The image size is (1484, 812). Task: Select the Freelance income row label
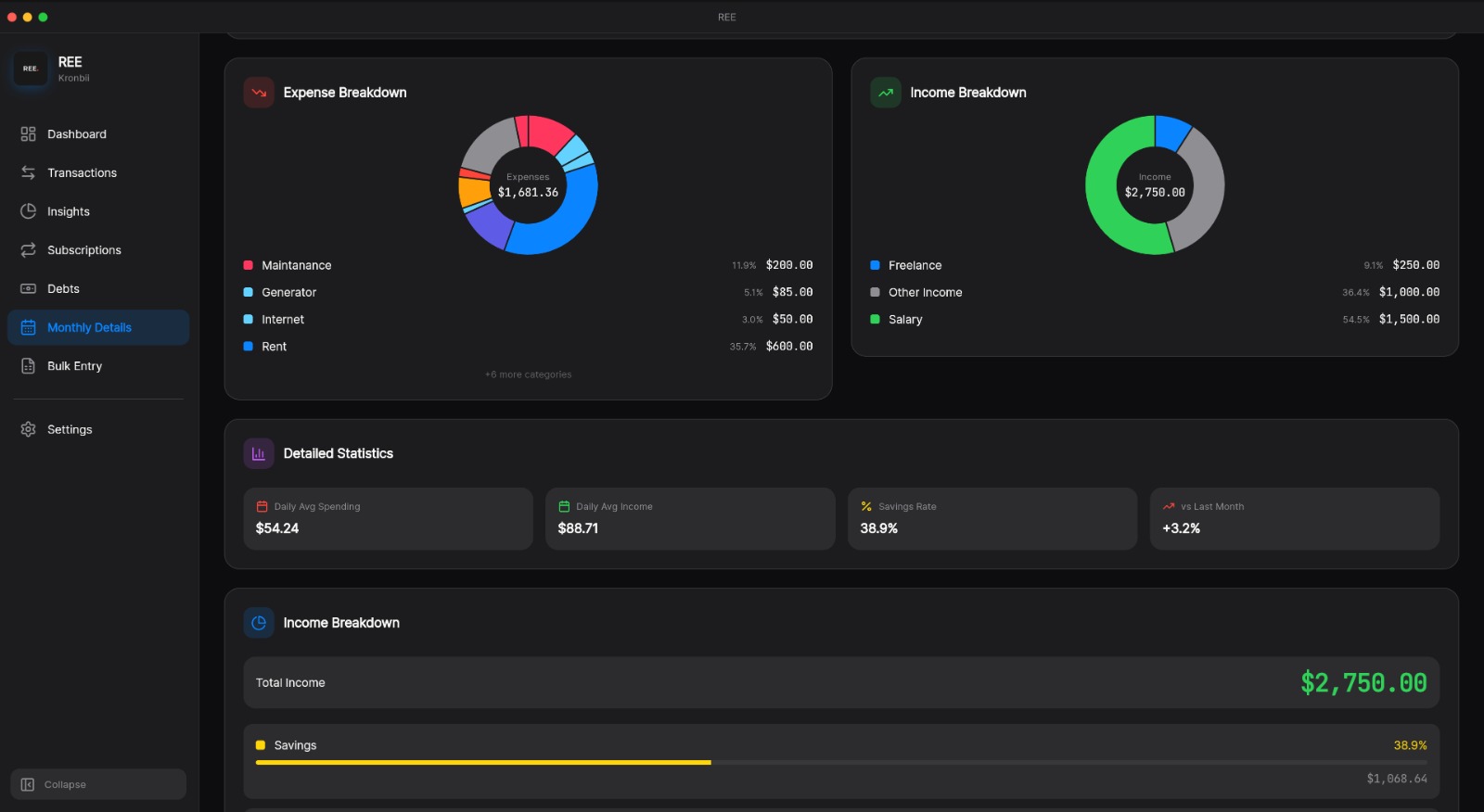(915, 265)
